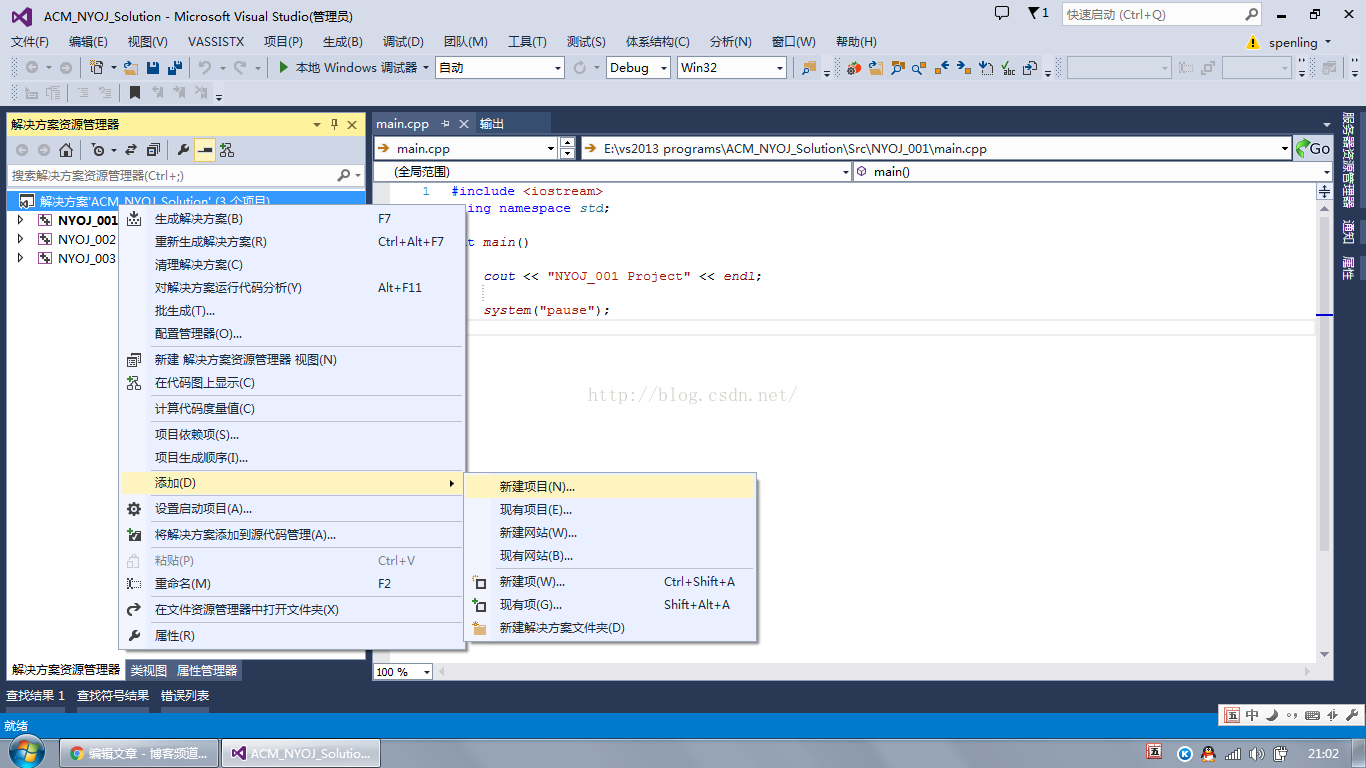Select the NYOJ_002 project row
1366x768 pixels.
pyautogui.click(x=87, y=239)
